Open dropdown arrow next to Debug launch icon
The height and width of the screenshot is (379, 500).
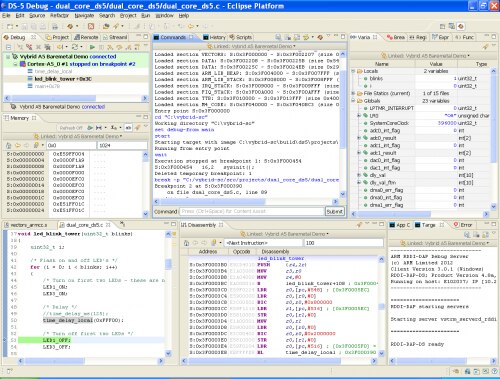tap(77, 26)
